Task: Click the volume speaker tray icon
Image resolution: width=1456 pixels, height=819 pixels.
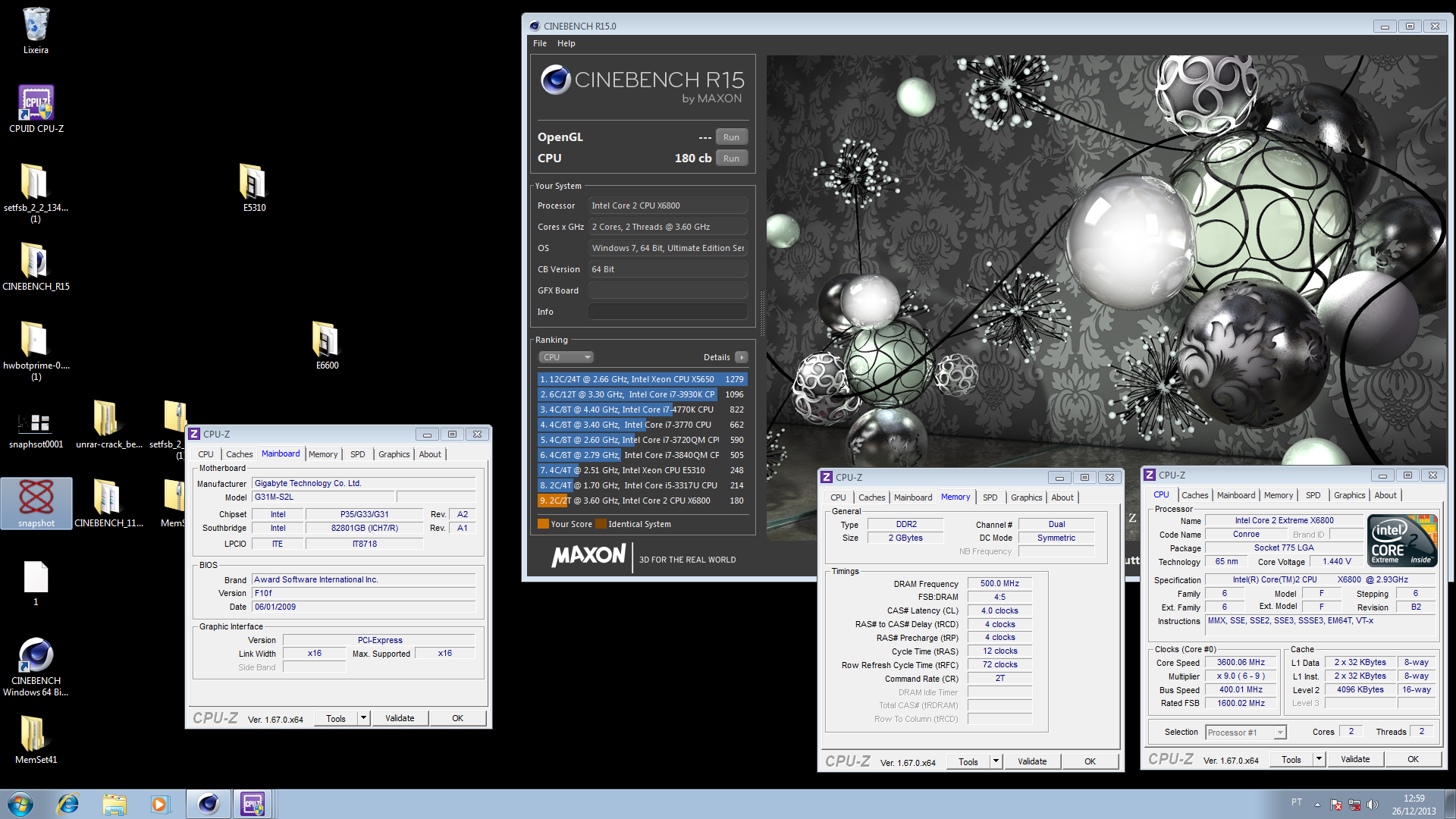Action: pos(1372,805)
